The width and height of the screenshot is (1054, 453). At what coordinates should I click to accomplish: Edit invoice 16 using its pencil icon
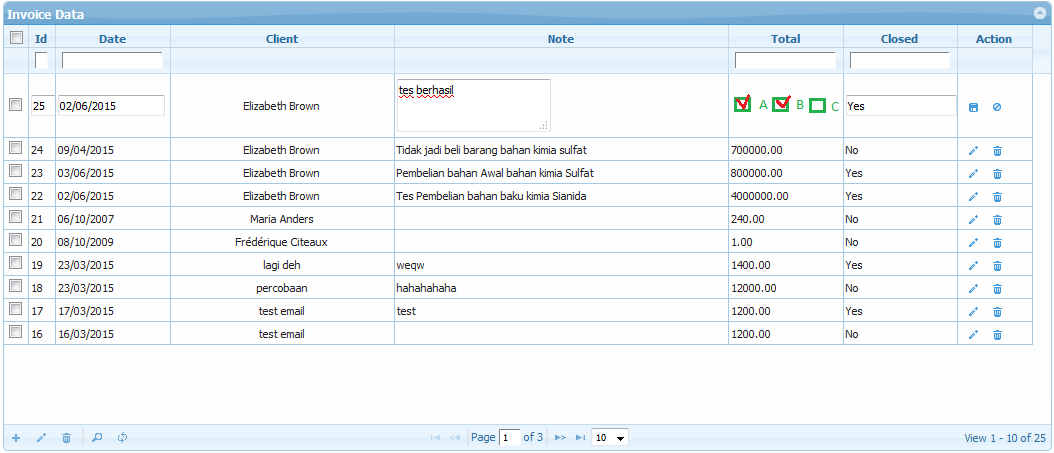pos(973,335)
